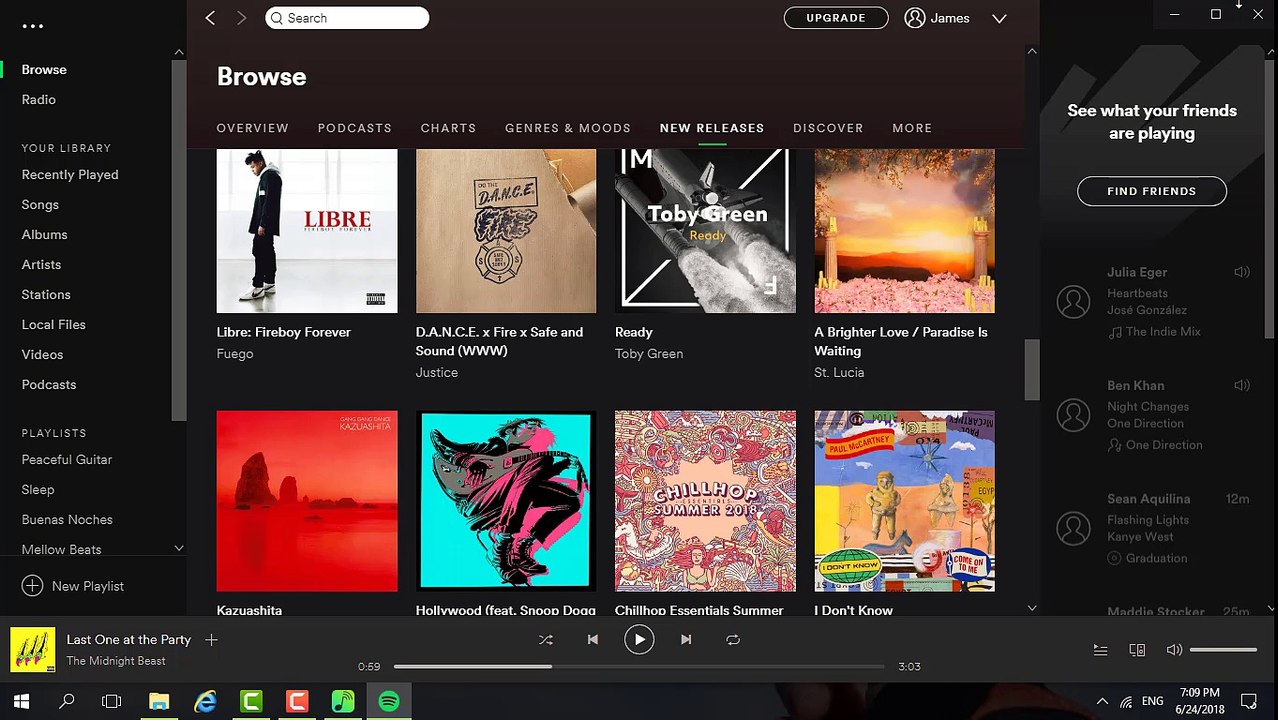
Task: Click Sean Aquilina's friend avatar
Action: tap(1073, 527)
